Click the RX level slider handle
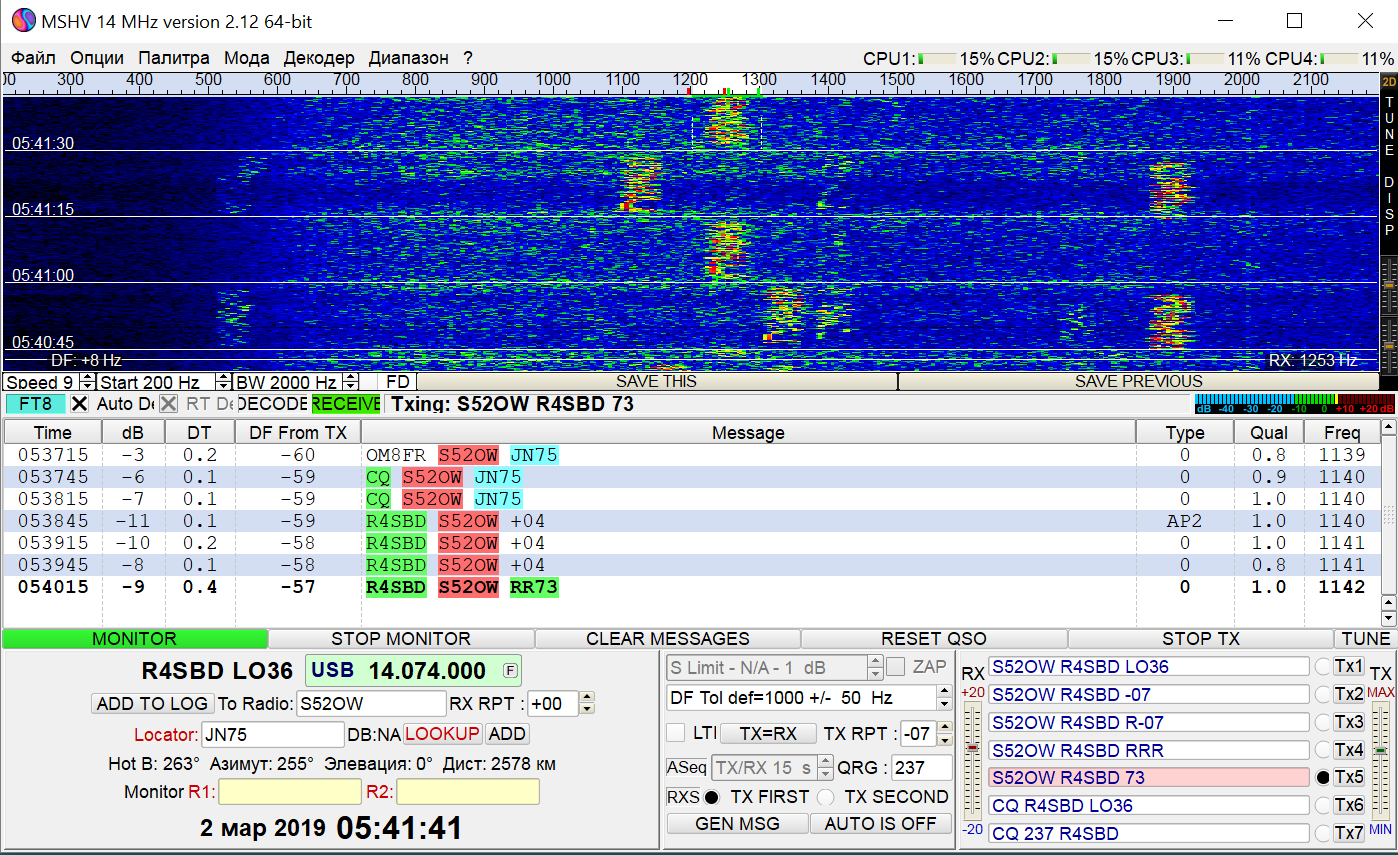Viewport: 1398px width, 855px height. (972, 748)
